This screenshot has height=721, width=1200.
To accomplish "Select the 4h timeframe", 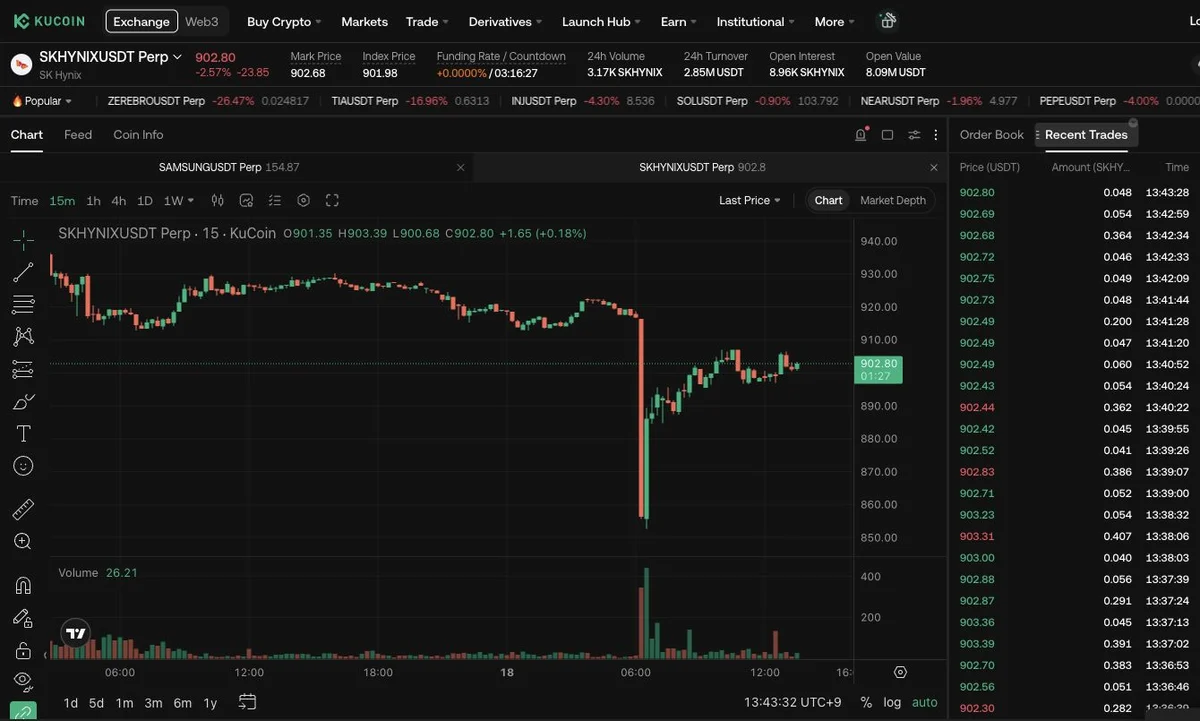I will (118, 200).
